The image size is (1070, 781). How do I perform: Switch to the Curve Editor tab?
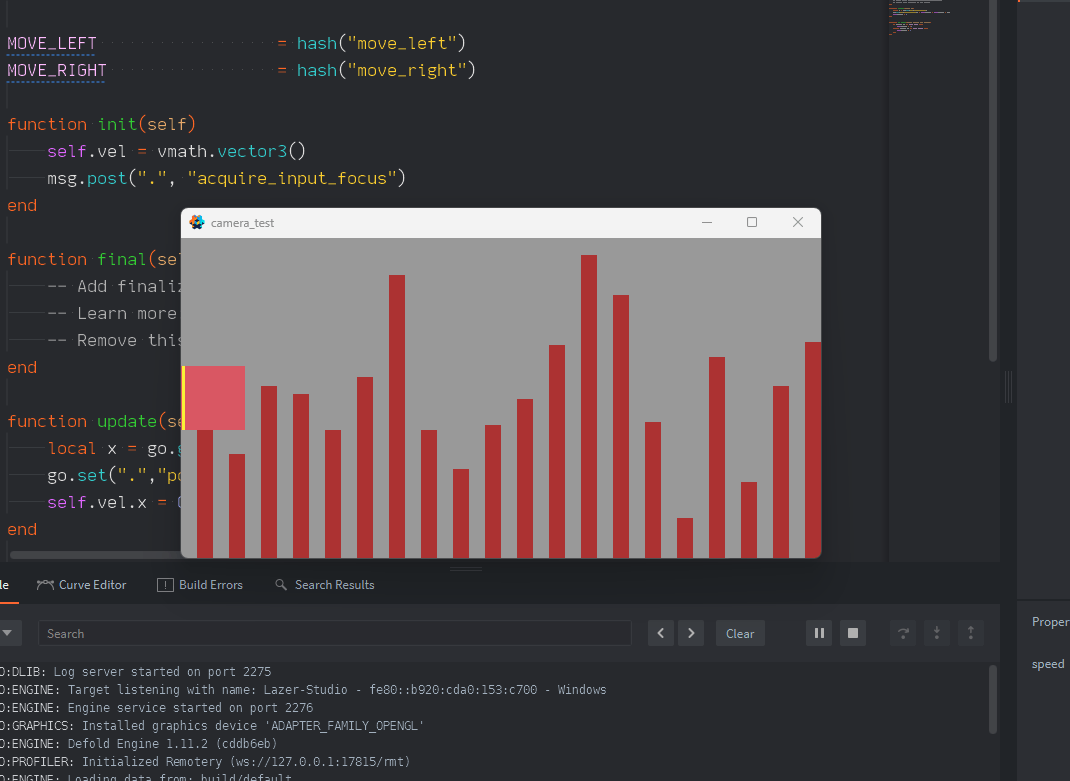pyautogui.click(x=82, y=585)
